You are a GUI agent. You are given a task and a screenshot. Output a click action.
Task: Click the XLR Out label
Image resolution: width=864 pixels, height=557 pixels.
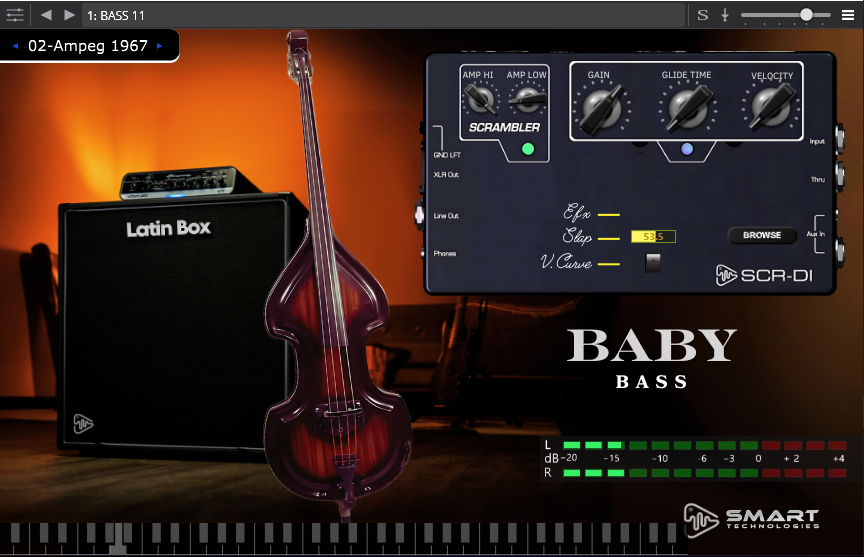point(446,175)
